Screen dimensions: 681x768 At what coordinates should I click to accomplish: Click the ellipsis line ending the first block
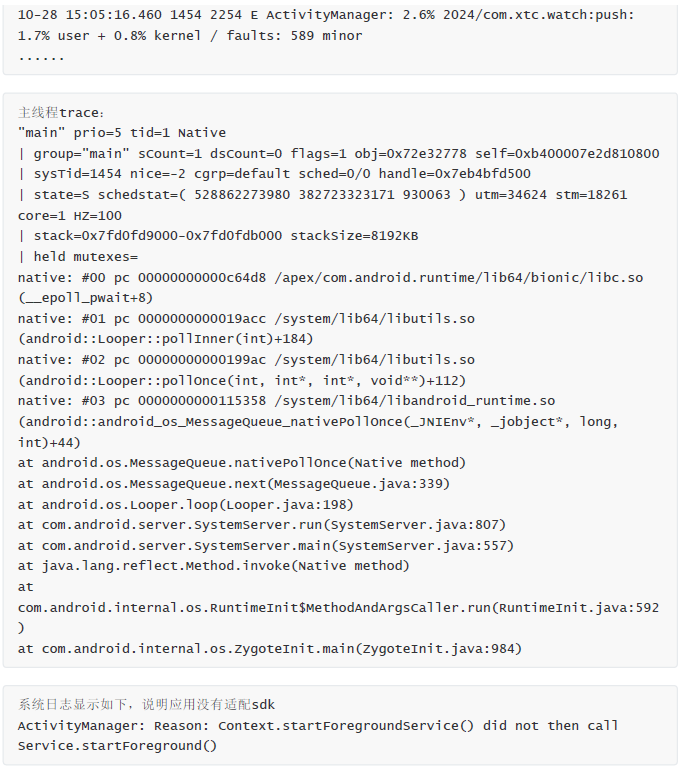[41, 56]
